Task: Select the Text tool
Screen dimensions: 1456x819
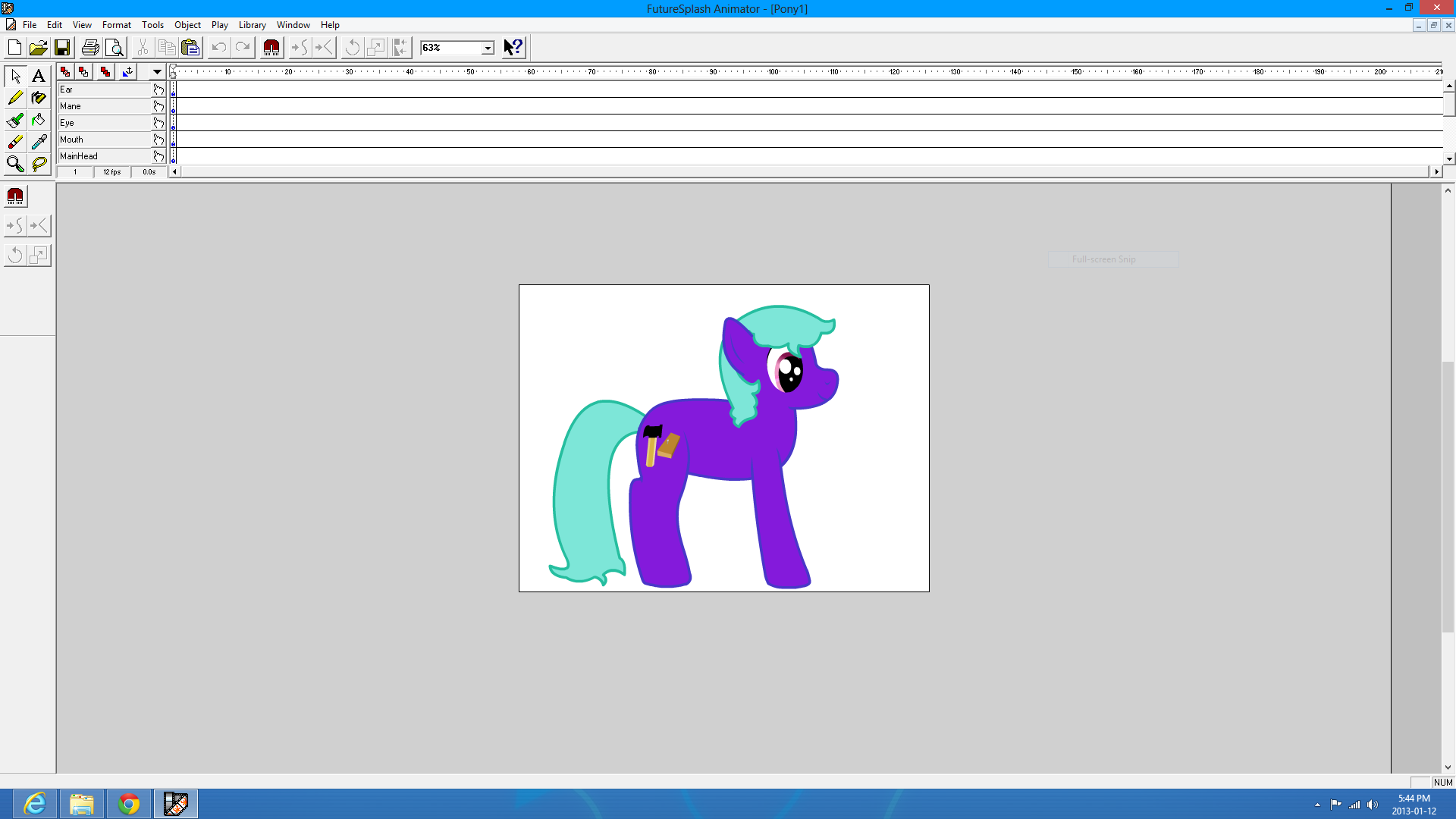Action: click(x=39, y=76)
